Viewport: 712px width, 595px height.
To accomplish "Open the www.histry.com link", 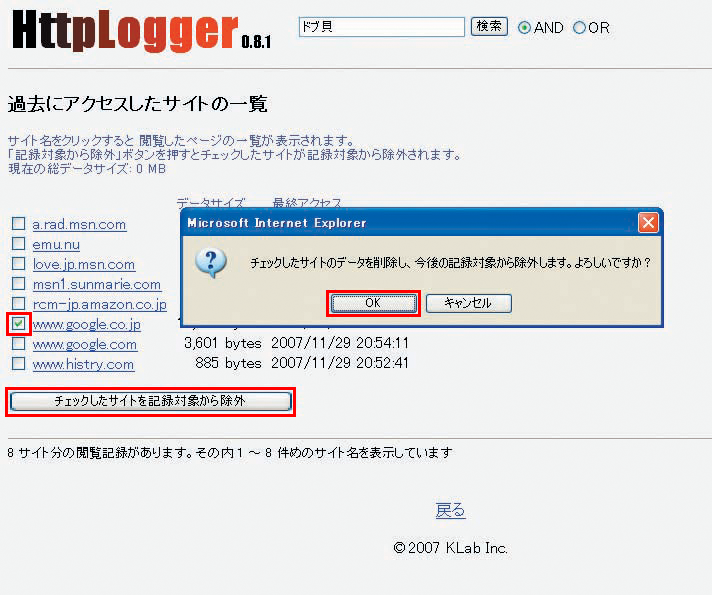I will [x=83, y=364].
